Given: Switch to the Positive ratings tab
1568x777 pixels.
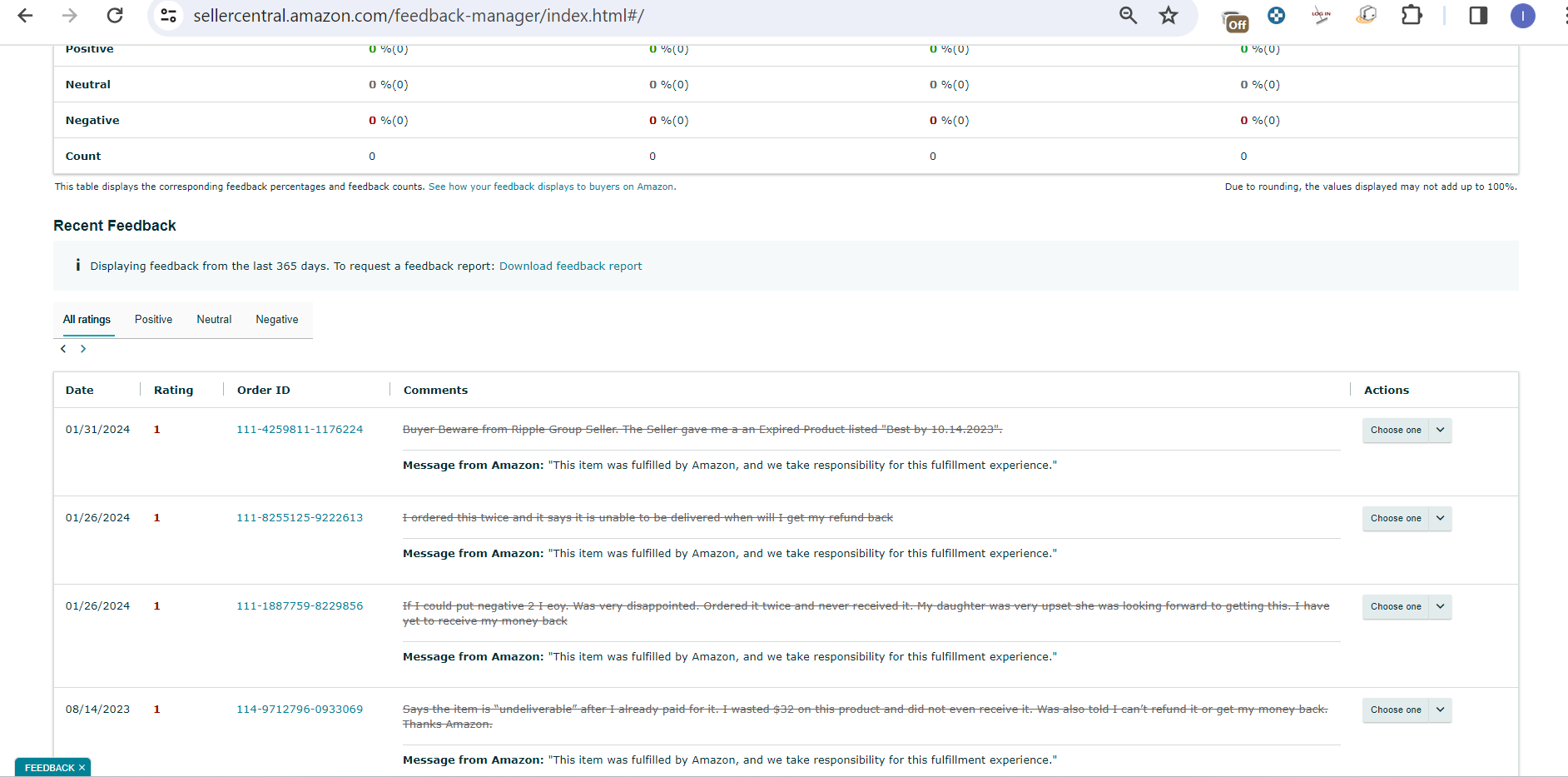Looking at the screenshot, I should 154,320.
